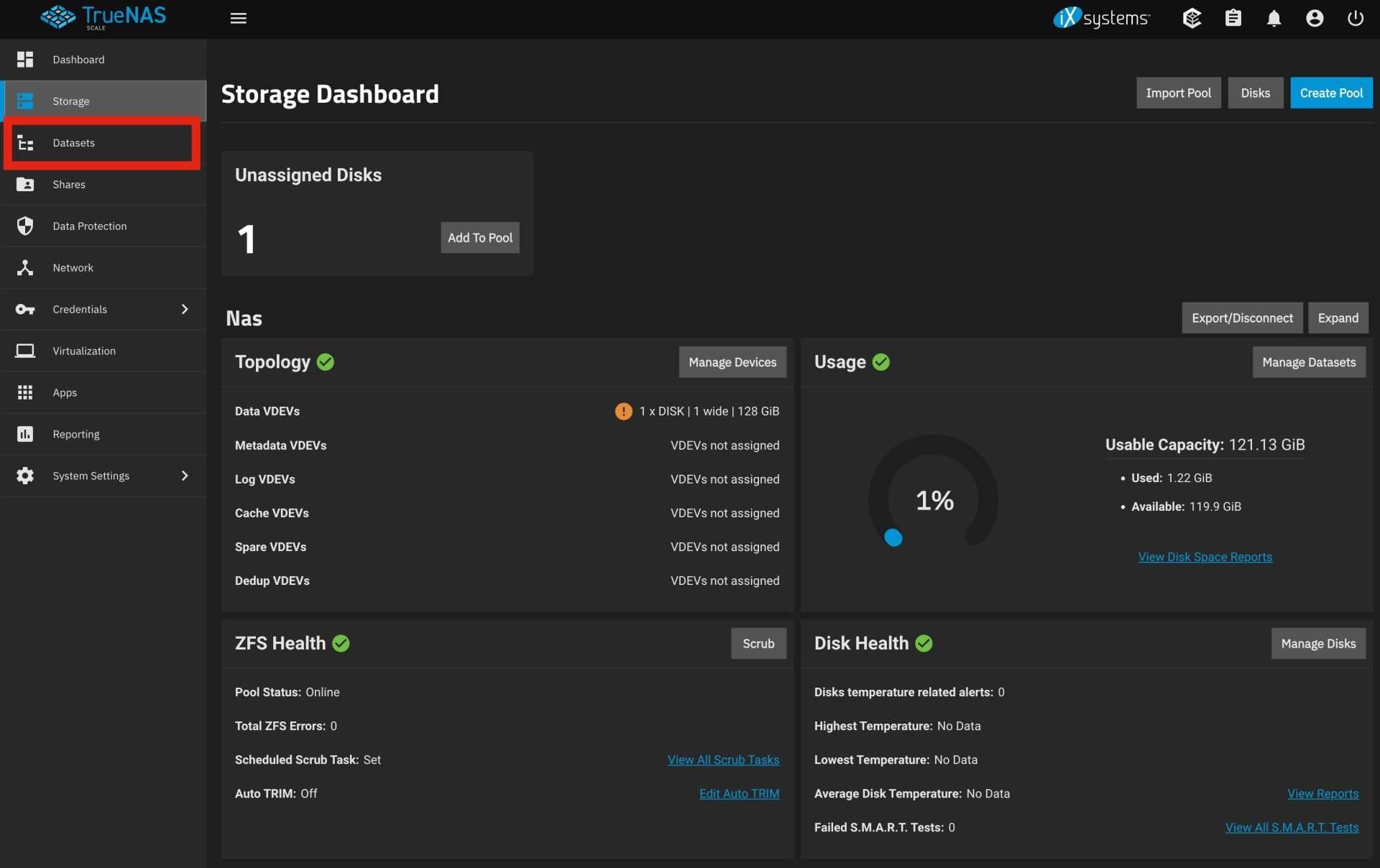Open the user account settings icon
The image size is (1380, 868).
click(1314, 18)
